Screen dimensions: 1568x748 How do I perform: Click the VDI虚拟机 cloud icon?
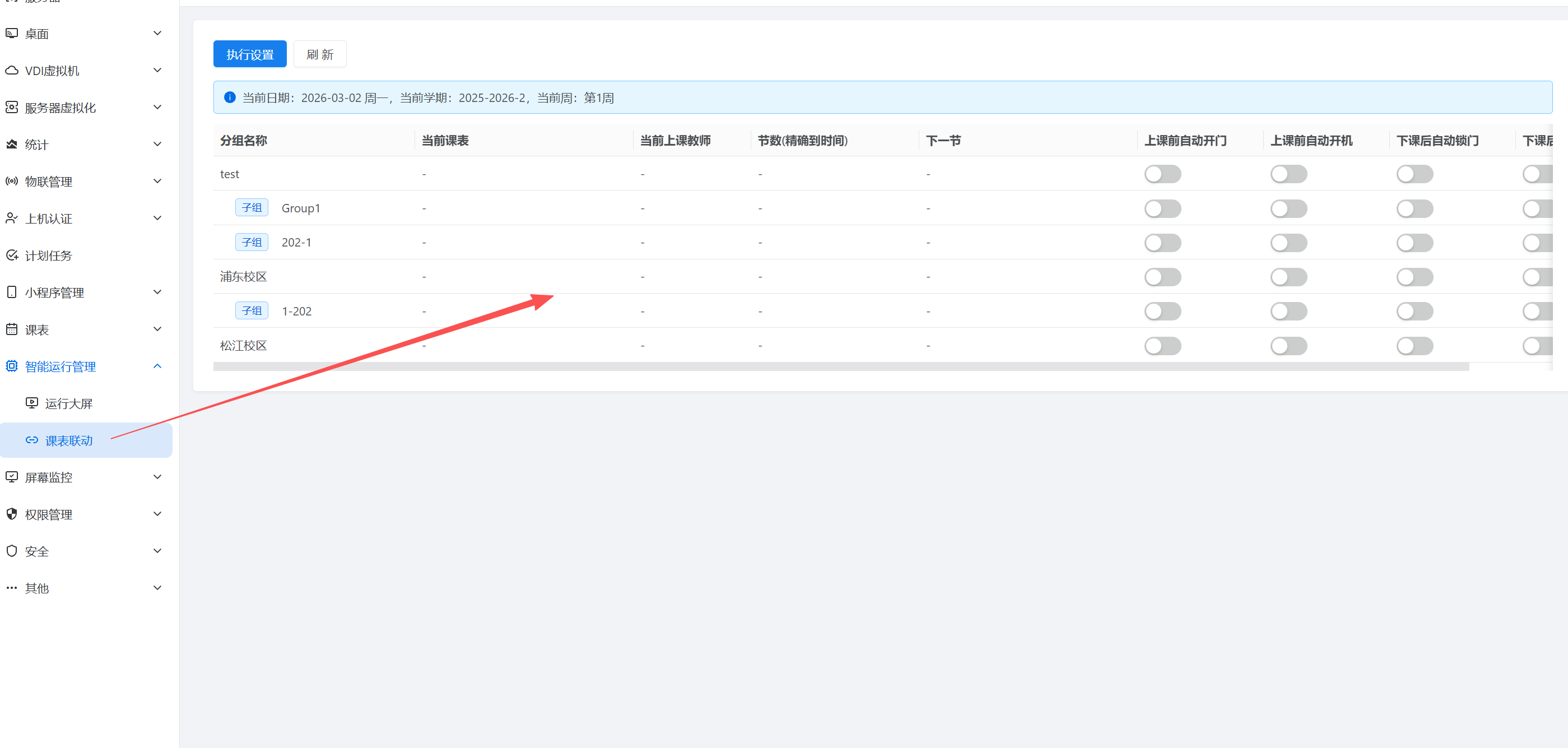(x=12, y=71)
